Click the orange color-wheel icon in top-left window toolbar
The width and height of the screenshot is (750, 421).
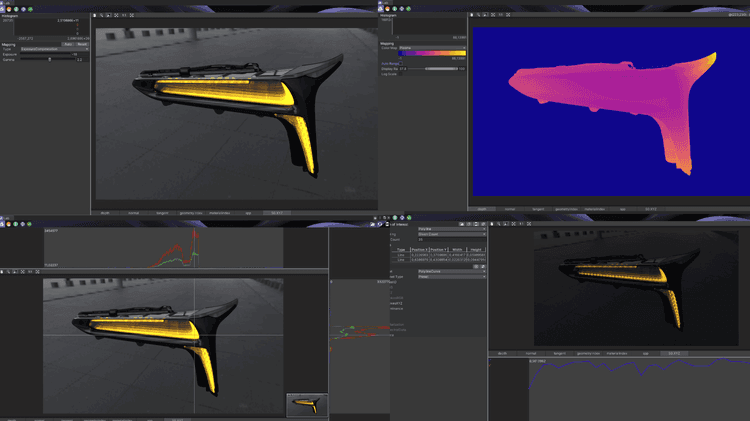point(9,9)
